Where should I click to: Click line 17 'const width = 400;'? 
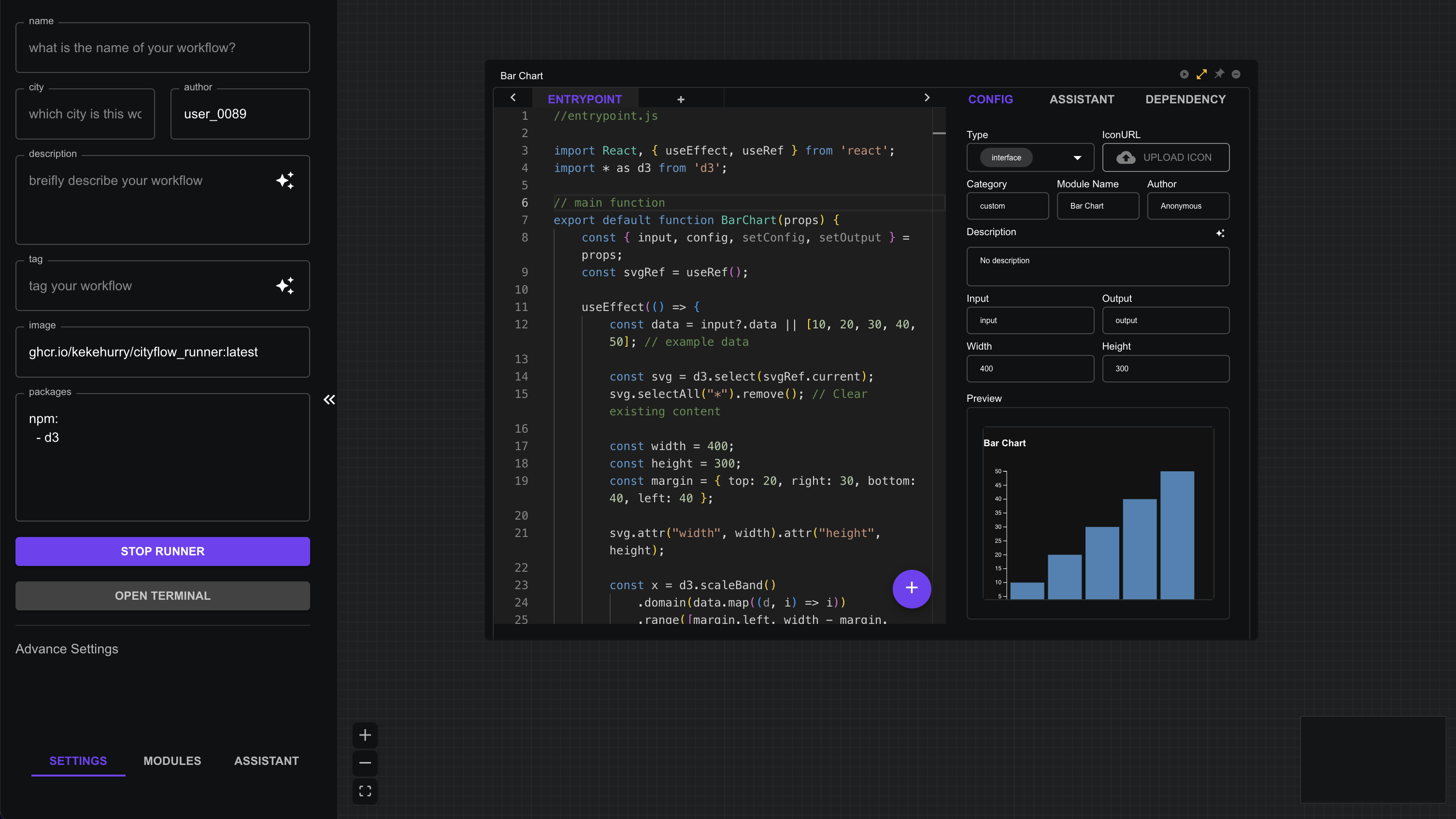pos(671,446)
